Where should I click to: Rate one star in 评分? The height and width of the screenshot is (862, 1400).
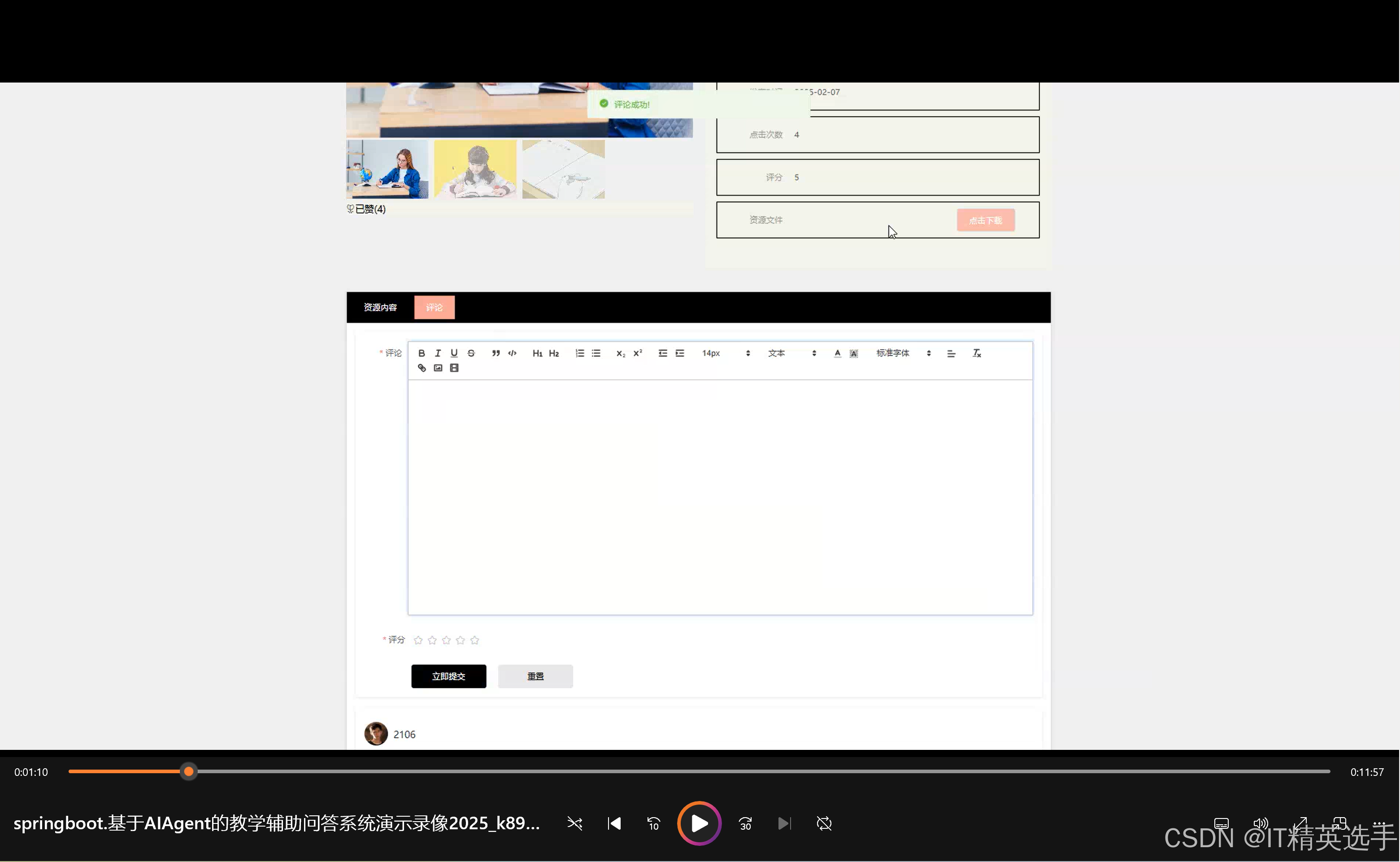click(x=418, y=640)
